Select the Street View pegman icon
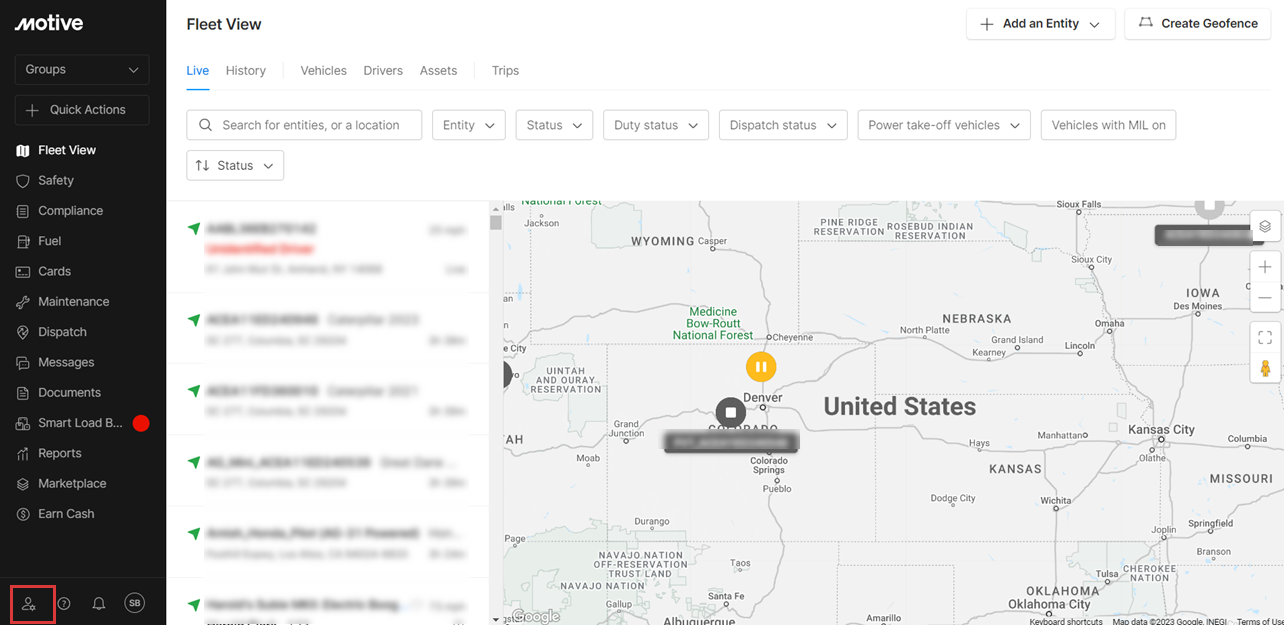This screenshot has width=1284, height=625. click(1265, 368)
